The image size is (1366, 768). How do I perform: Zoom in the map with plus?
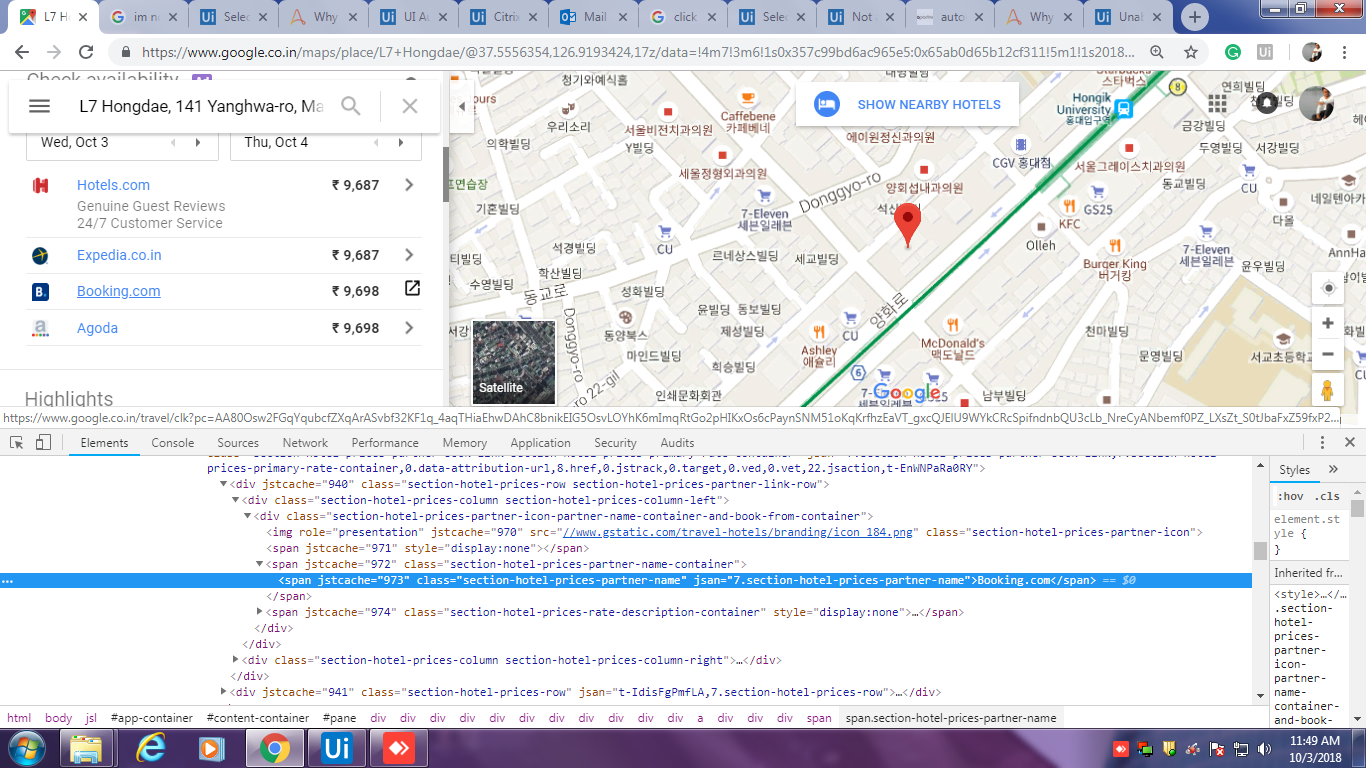(x=1328, y=323)
